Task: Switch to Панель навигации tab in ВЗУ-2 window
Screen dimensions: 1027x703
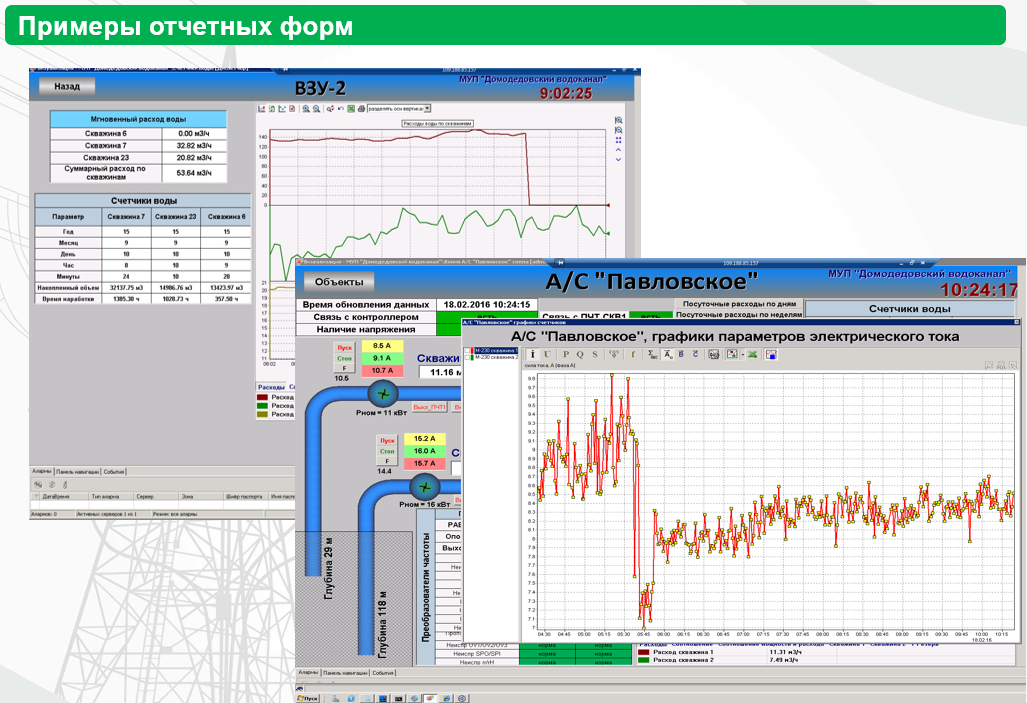Action: tap(77, 471)
